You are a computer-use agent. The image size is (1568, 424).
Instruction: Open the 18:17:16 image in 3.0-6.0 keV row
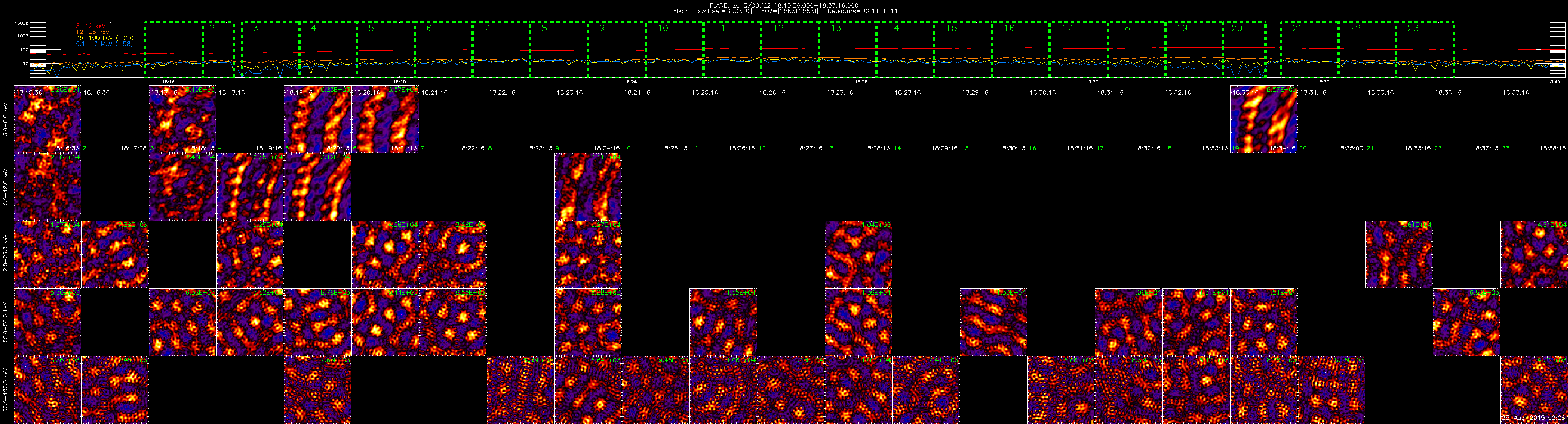point(182,120)
